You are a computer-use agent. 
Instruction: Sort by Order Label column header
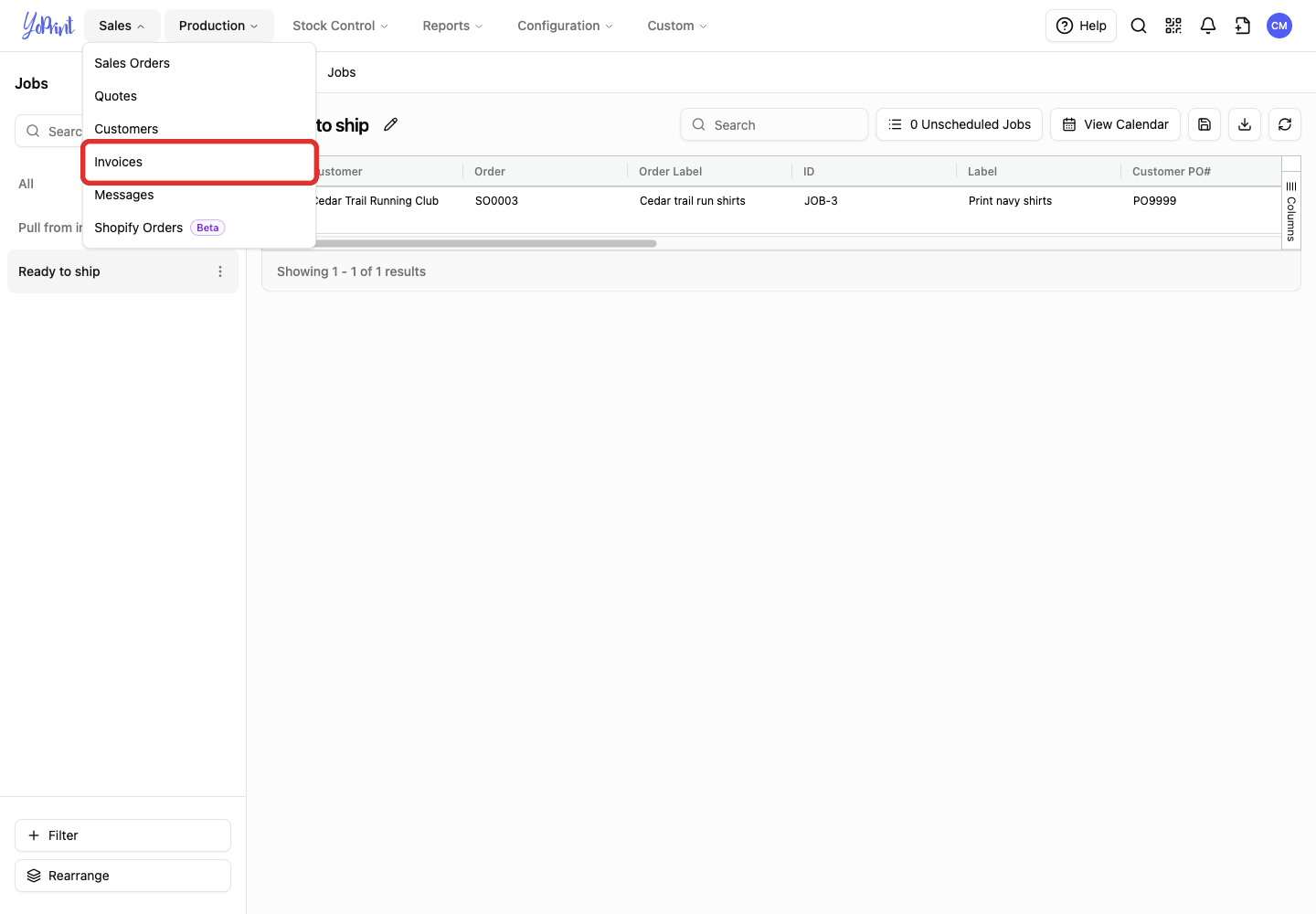pos(670,171)
